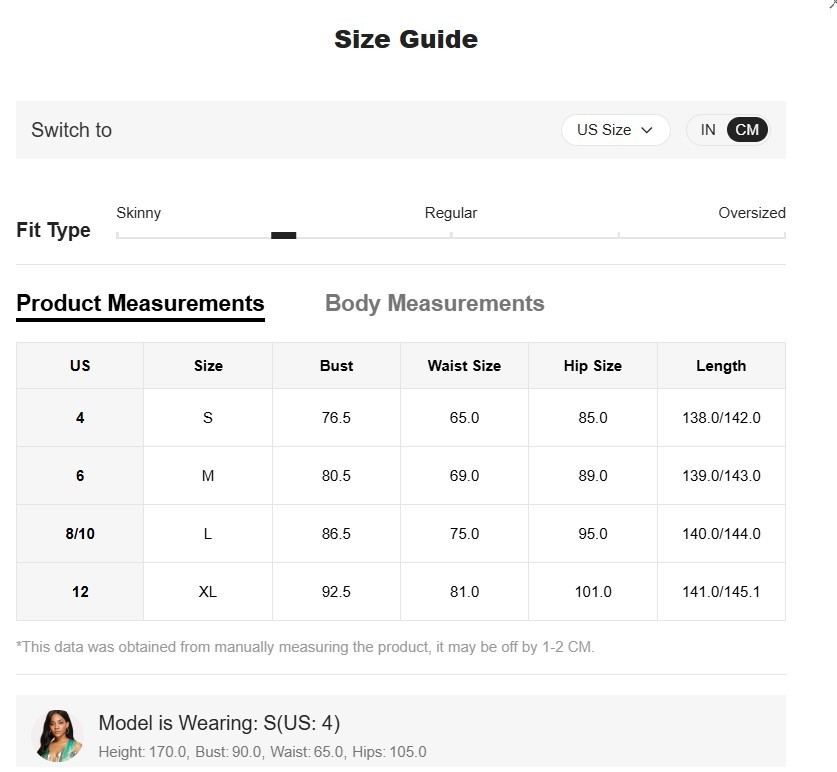
Task: Click the Oversized fit label
Action: click(752, 212)
